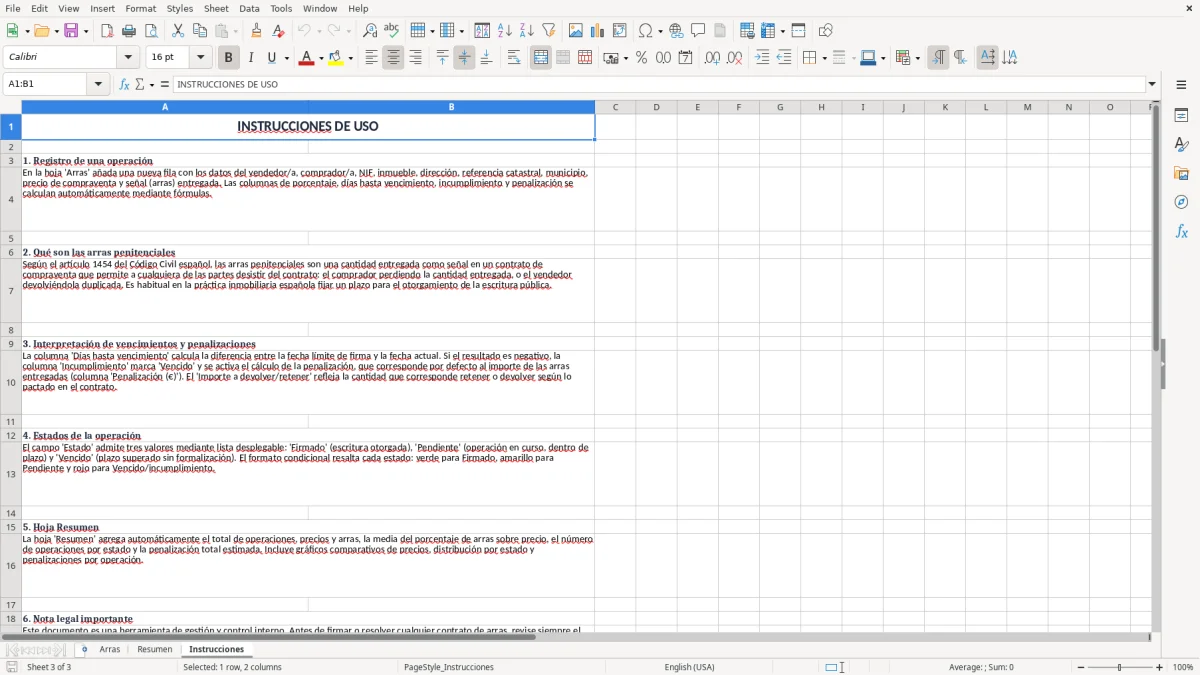Viewport: 1200px width, 675px height.
Task: Insert a comment
Action: pyautogui.click(x=698, y=31)
